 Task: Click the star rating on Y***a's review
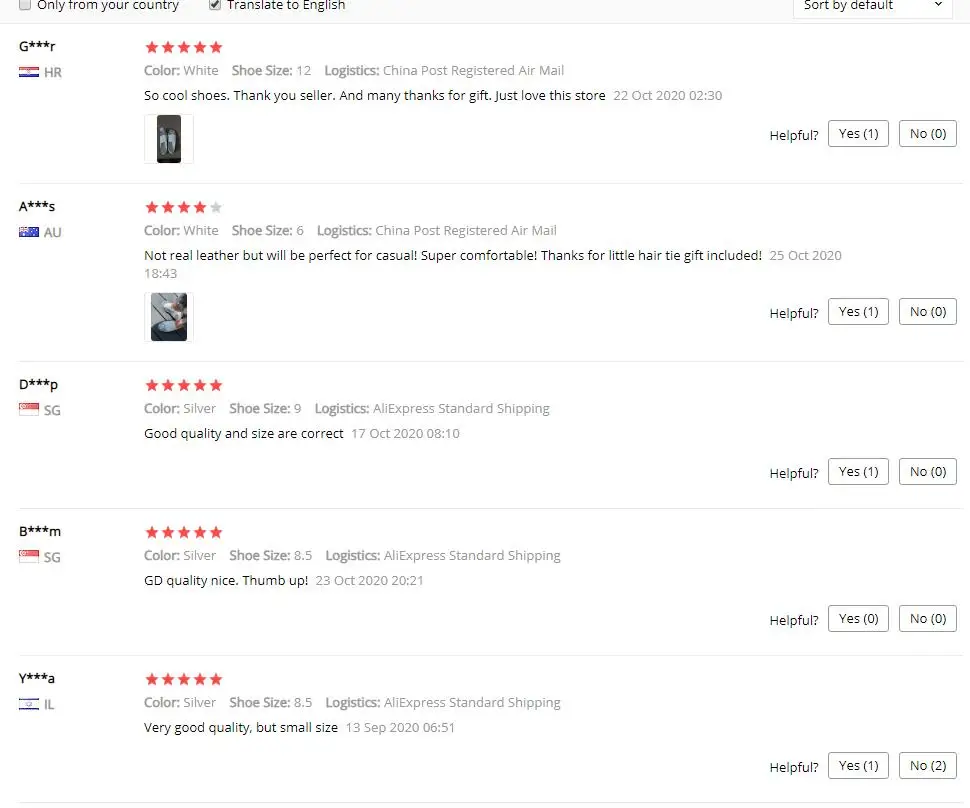click(x=183, y=679)
